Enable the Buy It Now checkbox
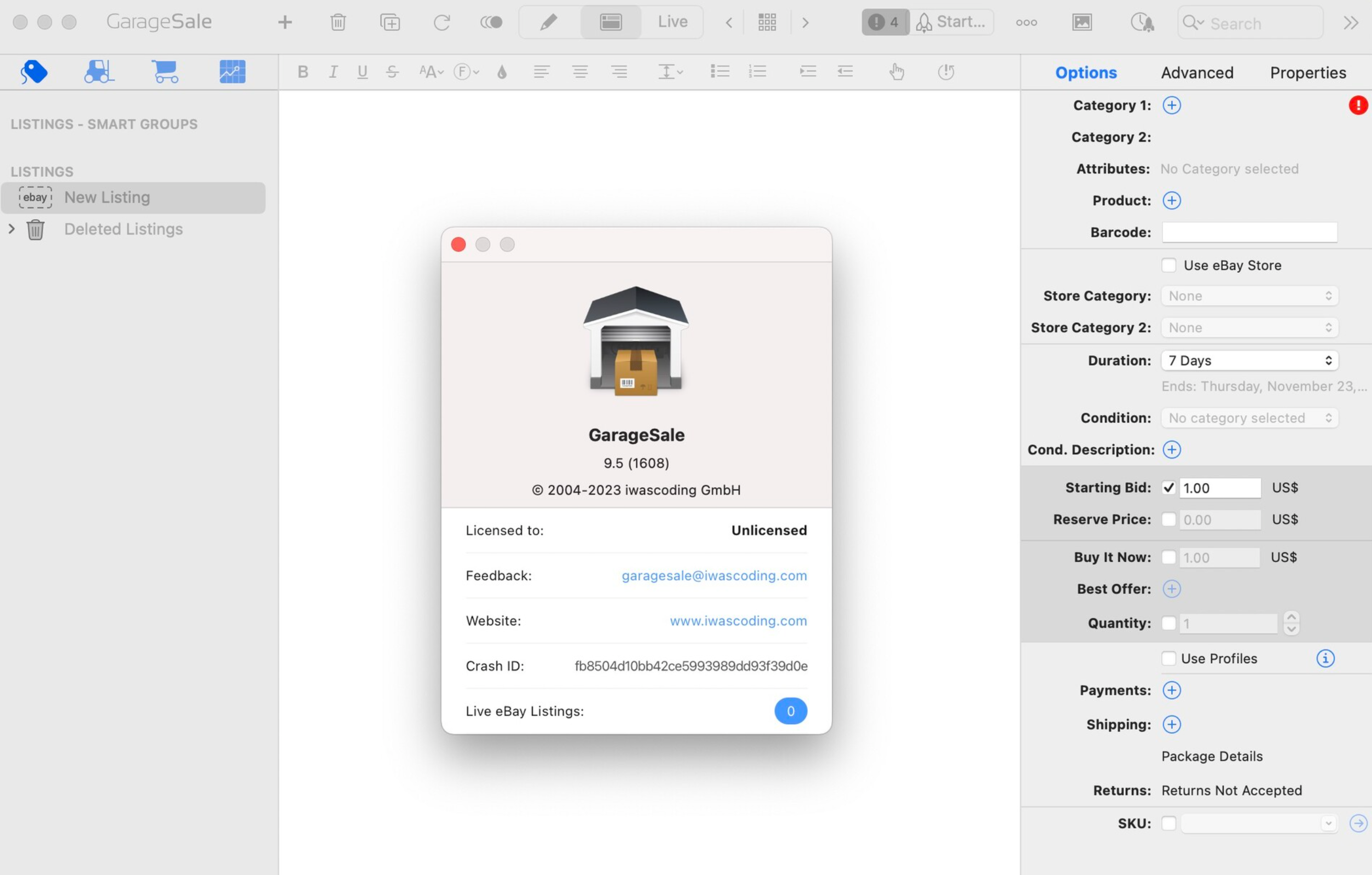Viewport: 1372px width, 875px height. click(1169, 557)
